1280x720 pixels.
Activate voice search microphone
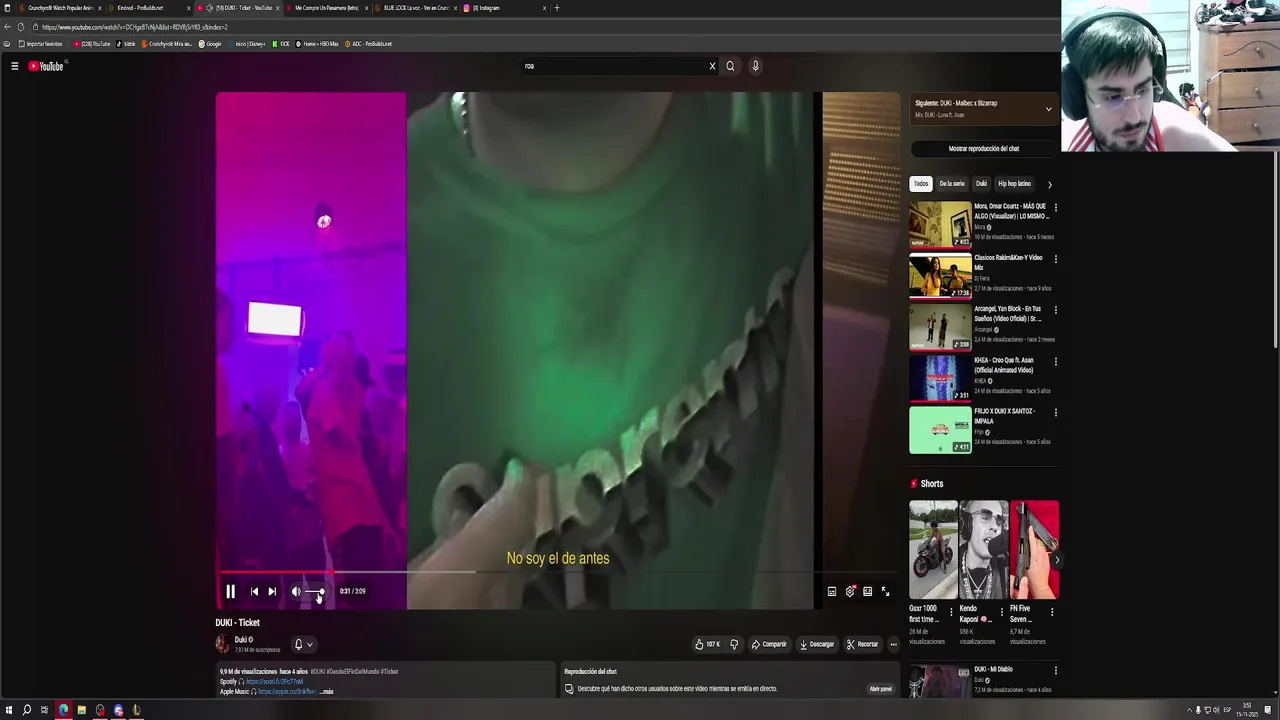click(755, 66)
